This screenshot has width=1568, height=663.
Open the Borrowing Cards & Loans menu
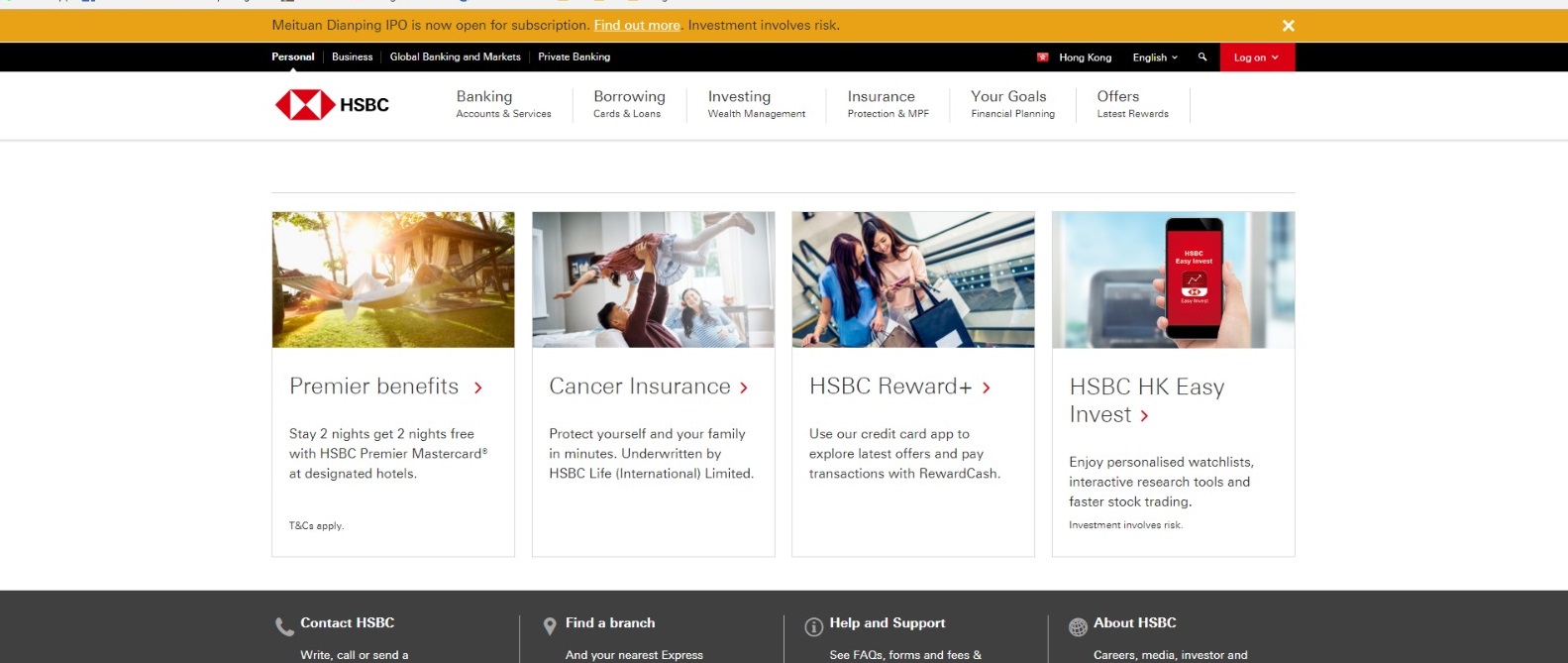(x=629, y=104)
